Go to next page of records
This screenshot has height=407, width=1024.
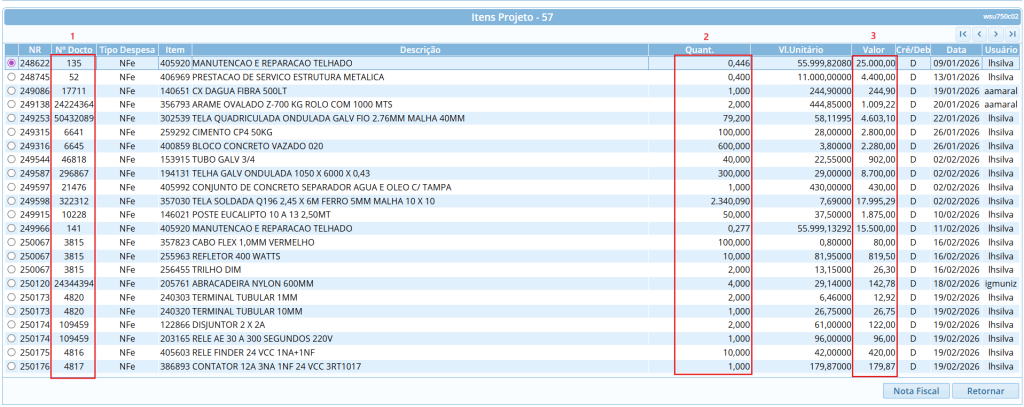[996, 34]
